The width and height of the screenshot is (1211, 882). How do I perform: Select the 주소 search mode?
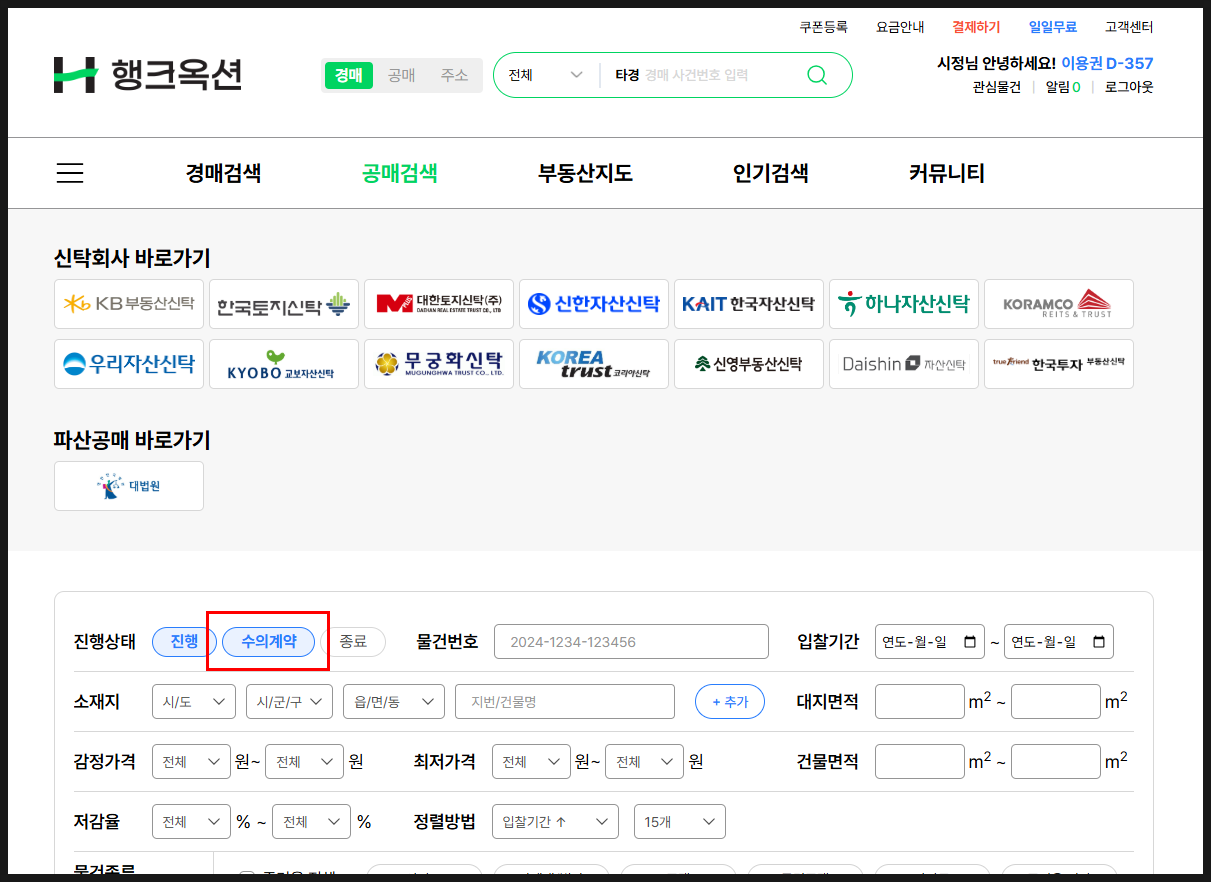click(455, 75)
